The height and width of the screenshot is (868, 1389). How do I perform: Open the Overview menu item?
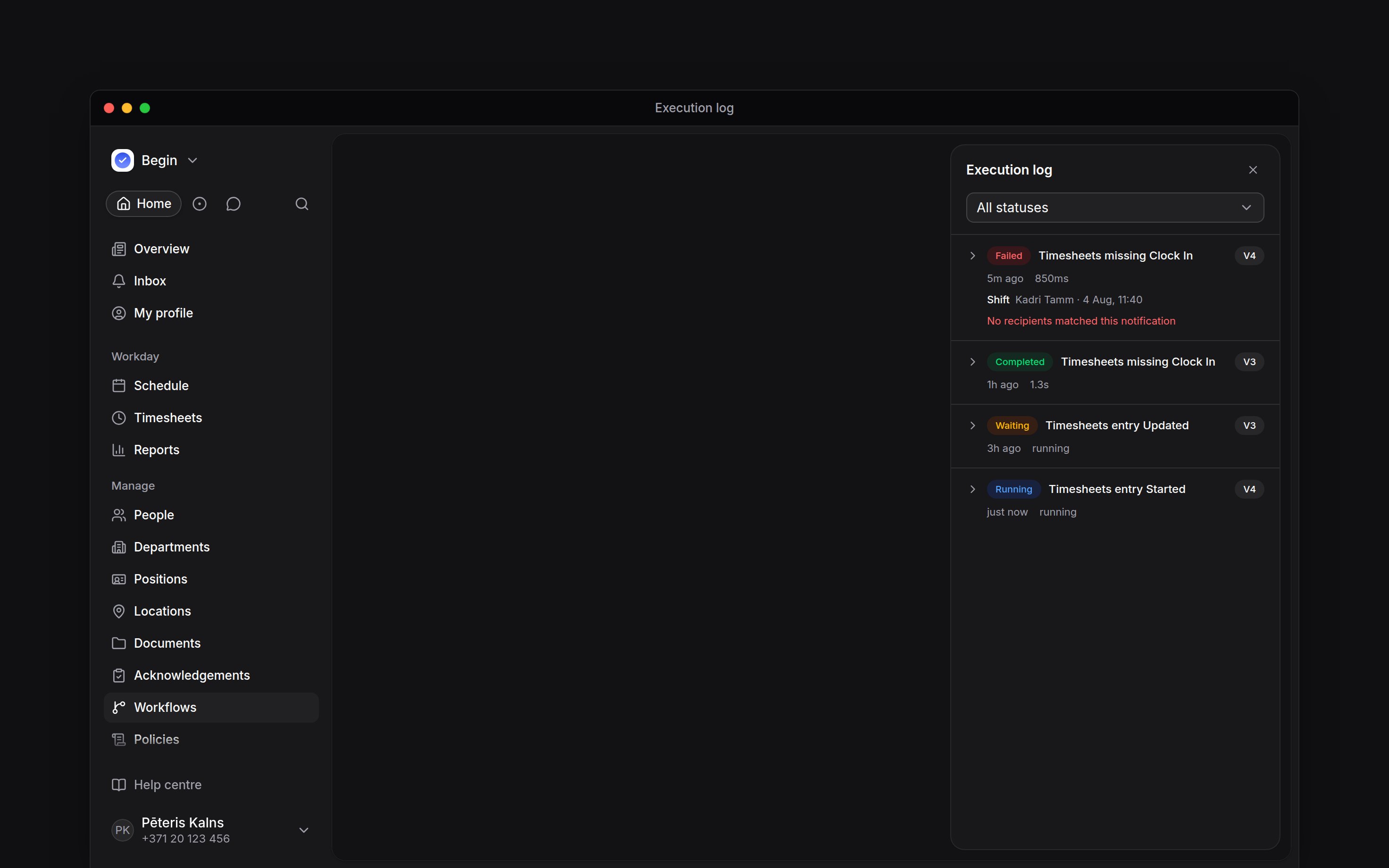[x=211, y=249]
